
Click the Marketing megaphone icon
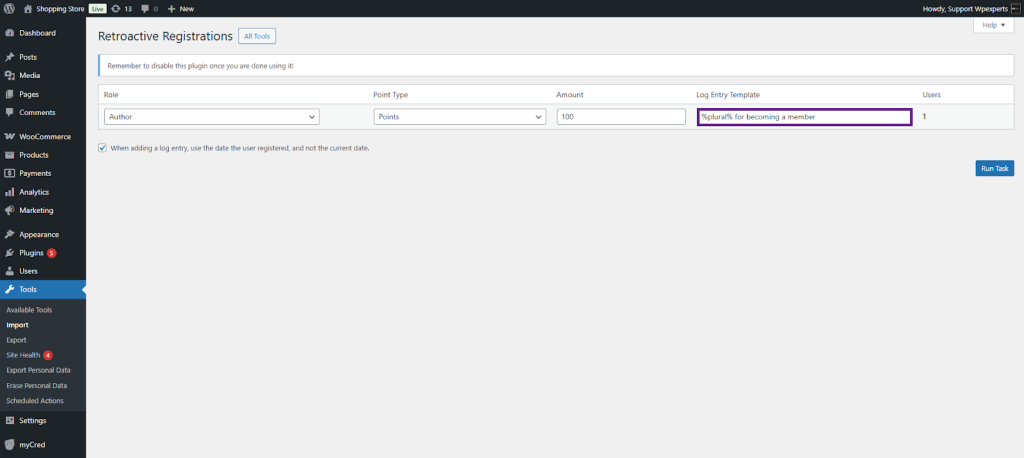click(9, 210)
